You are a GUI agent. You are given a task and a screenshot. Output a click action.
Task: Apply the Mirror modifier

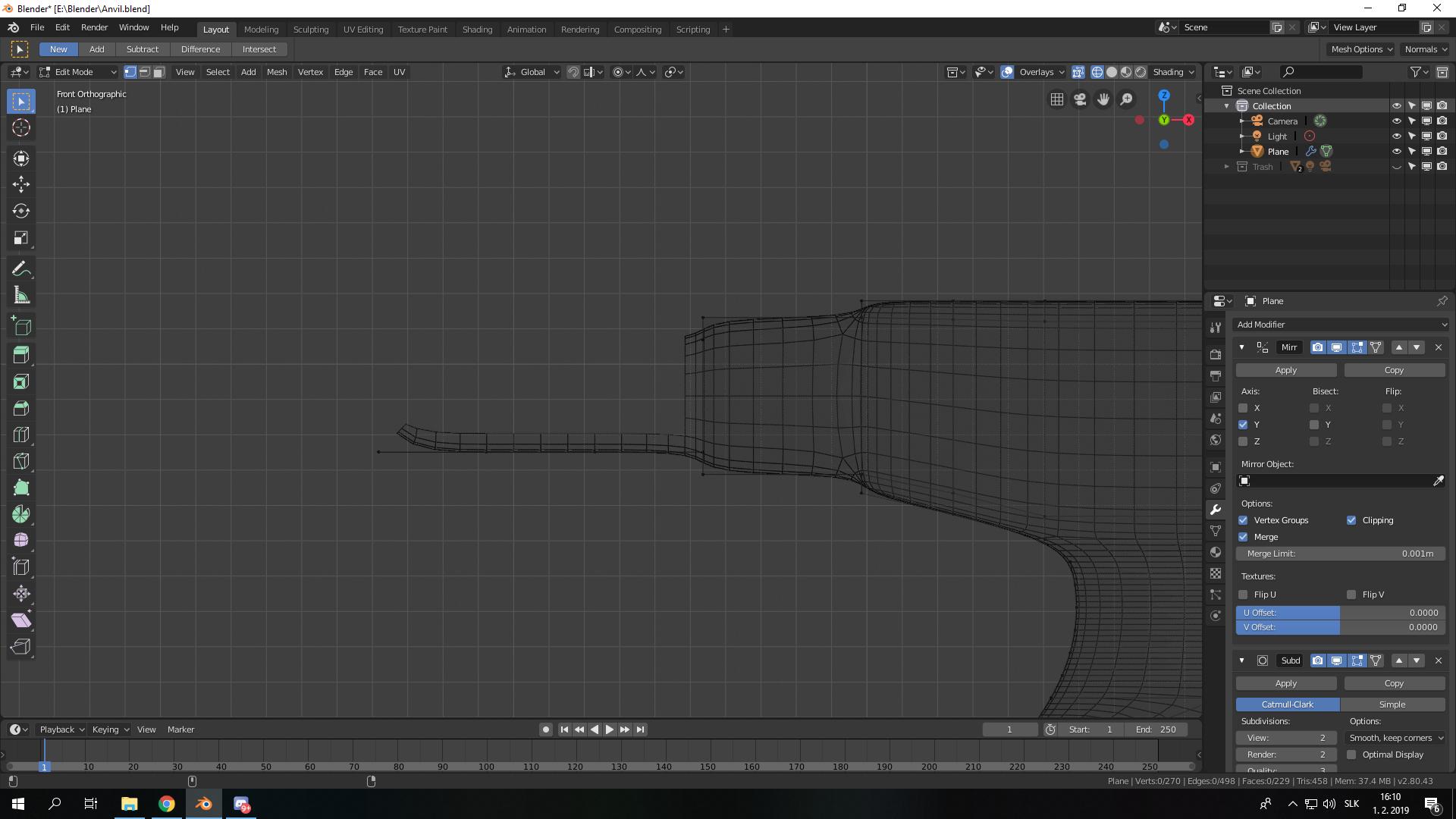1285,370
